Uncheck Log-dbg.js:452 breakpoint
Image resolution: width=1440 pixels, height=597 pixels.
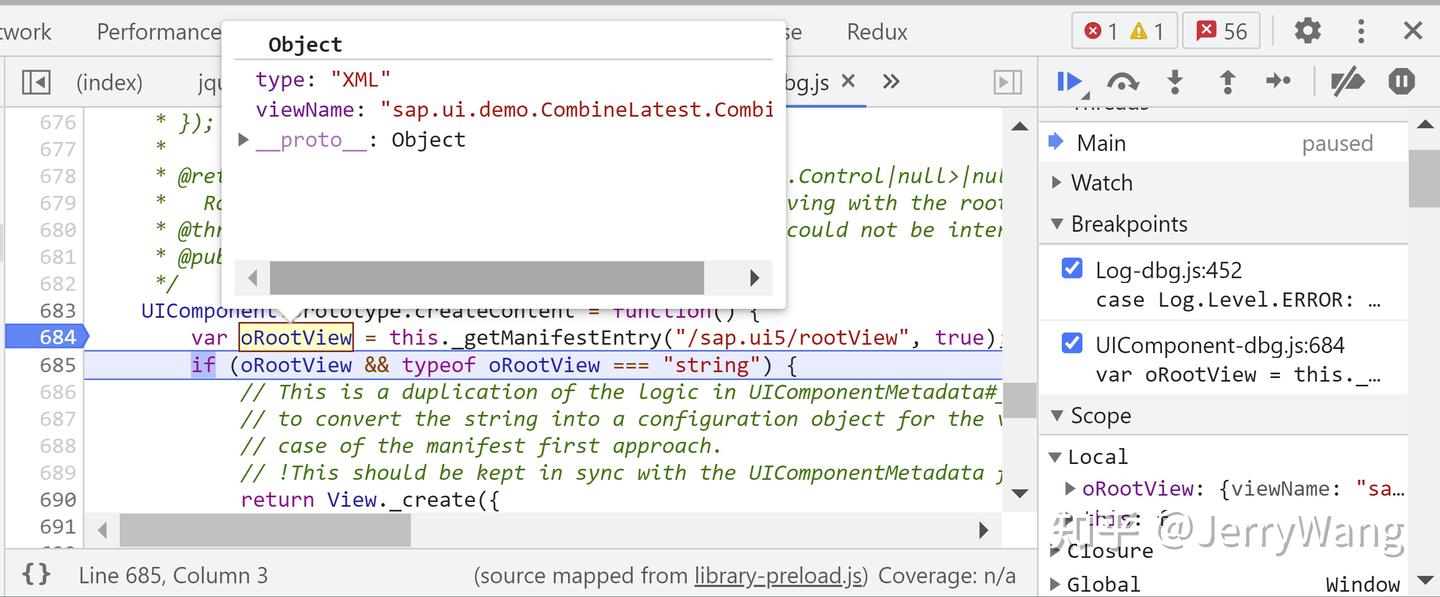pyautogui.click(x=1071, y=268)
